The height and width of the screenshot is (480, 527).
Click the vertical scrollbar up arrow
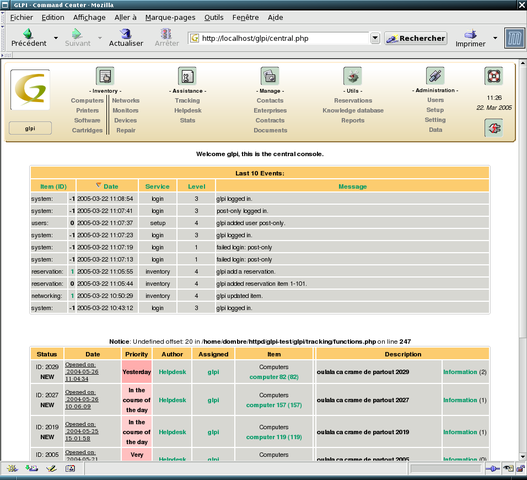tap(523, 63)
